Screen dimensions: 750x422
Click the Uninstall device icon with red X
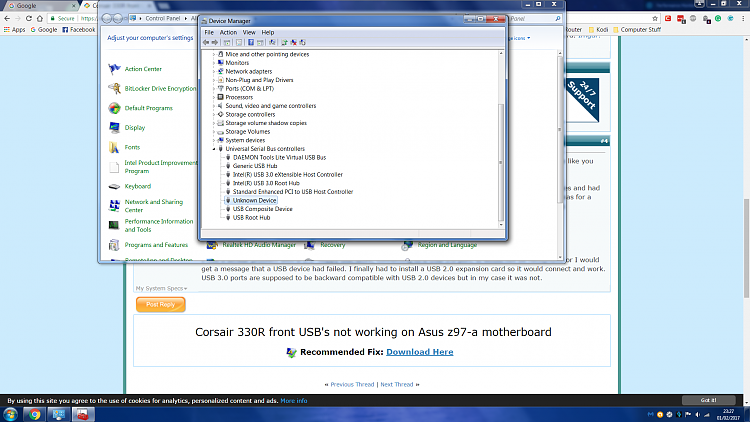(293, 43)
